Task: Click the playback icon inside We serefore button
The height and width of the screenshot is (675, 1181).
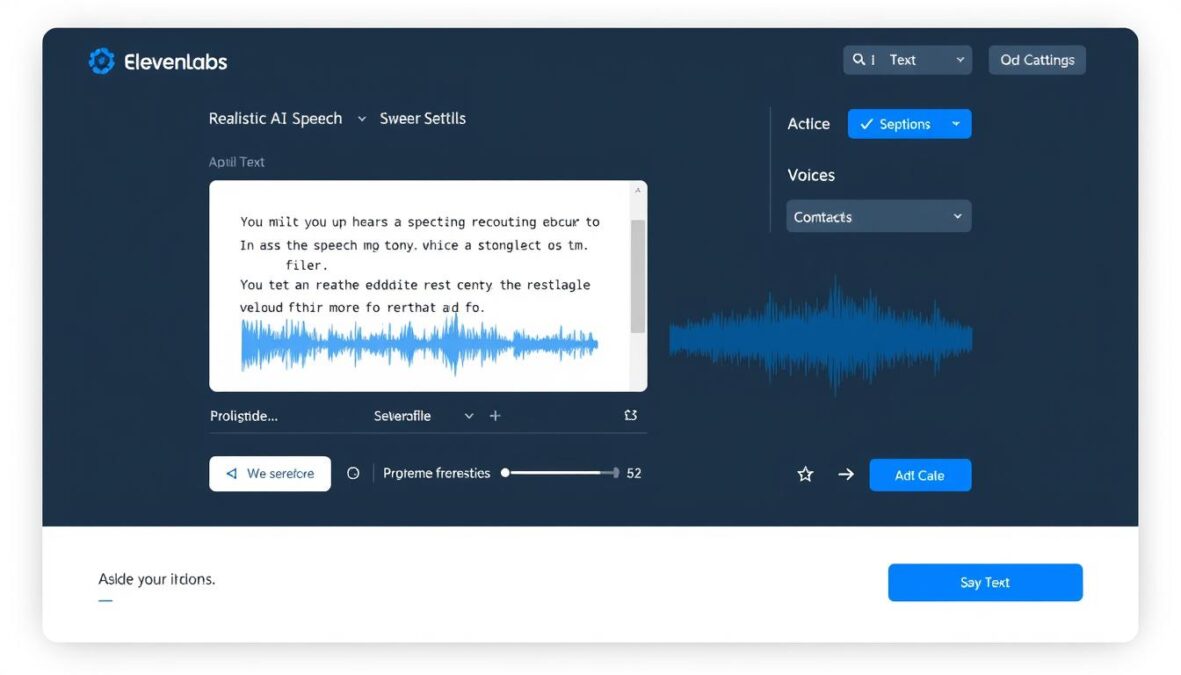Action: click(231, 473)
